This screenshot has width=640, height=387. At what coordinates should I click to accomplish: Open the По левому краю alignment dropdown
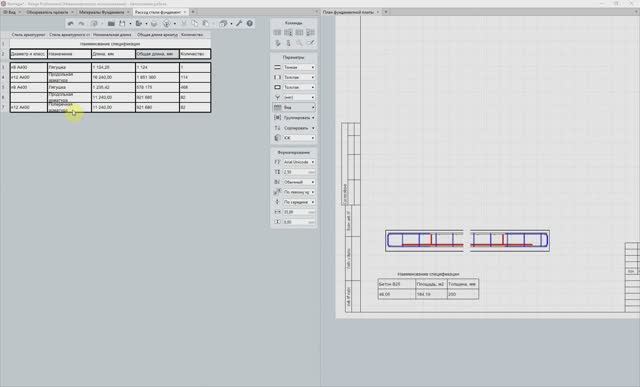pyautogui.click(x=299, y=192)
